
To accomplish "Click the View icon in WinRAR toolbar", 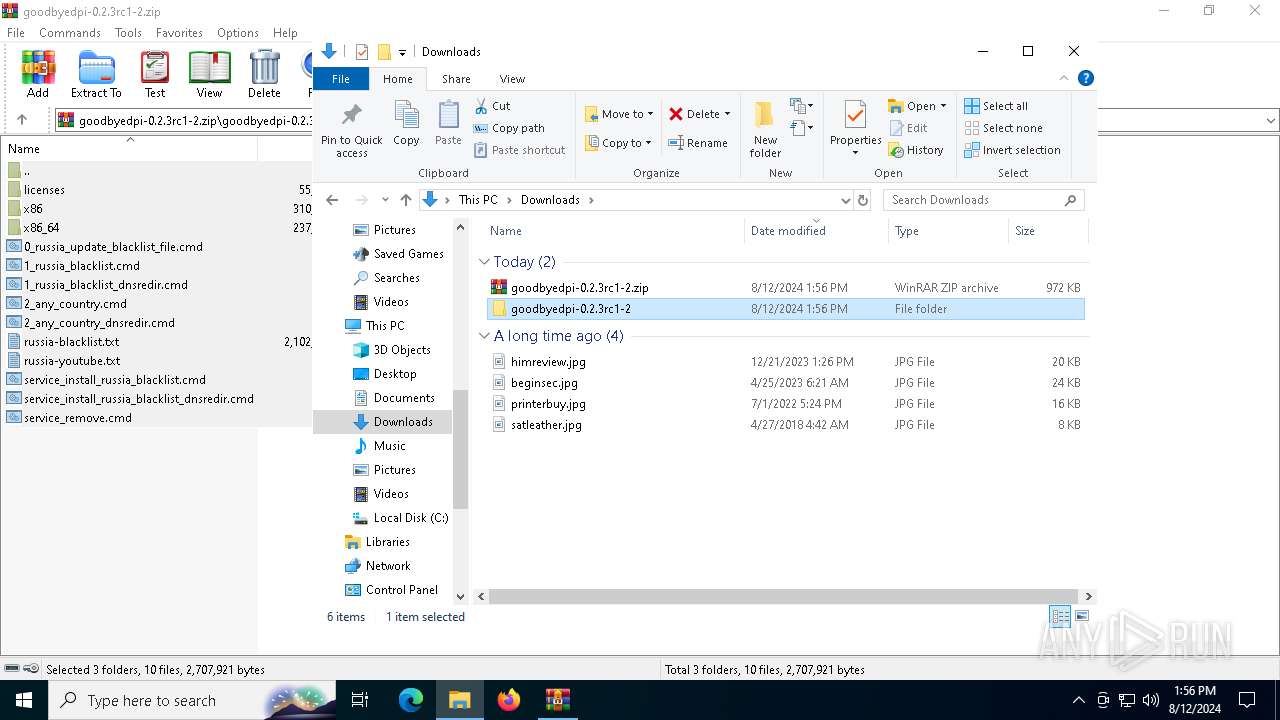I will pos(209,75).
